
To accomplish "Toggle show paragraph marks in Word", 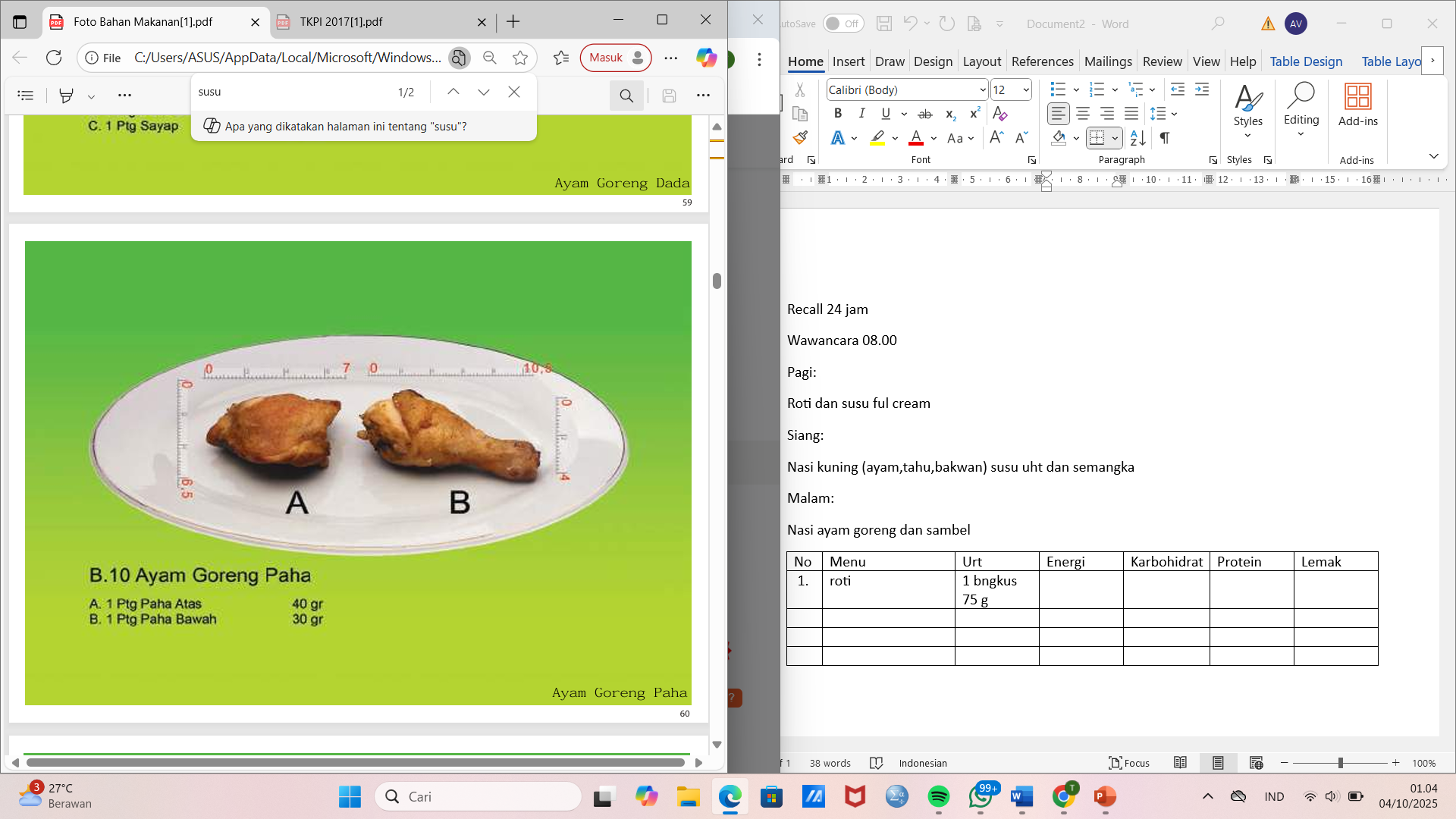I will (x=1165, y=138).
